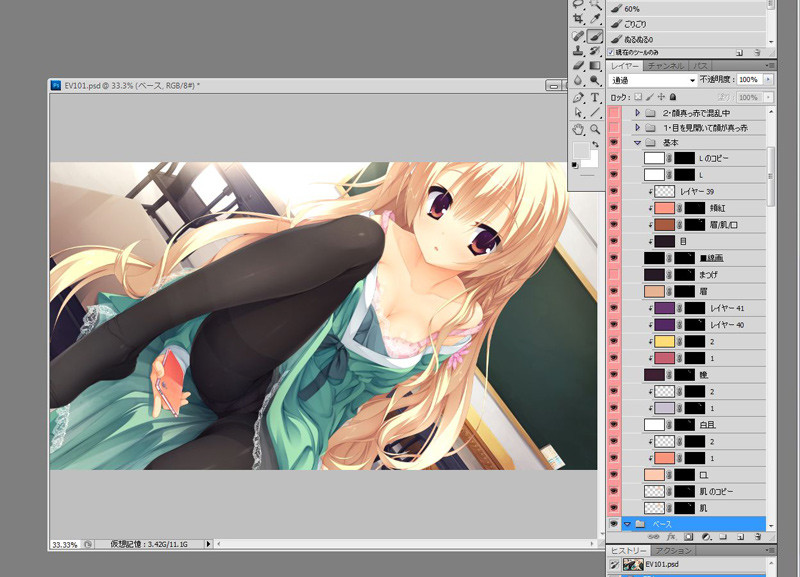Select the Healing Brush tool
This screenshot has height=577, width=800.
click(578, 36)
